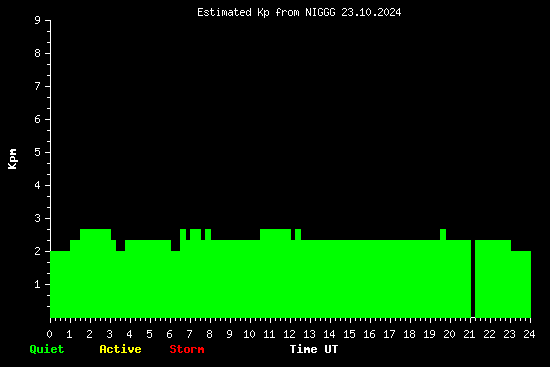Click the x-axis hour label 12
This screenshot has height=367, width=550.
click(289, 334)
